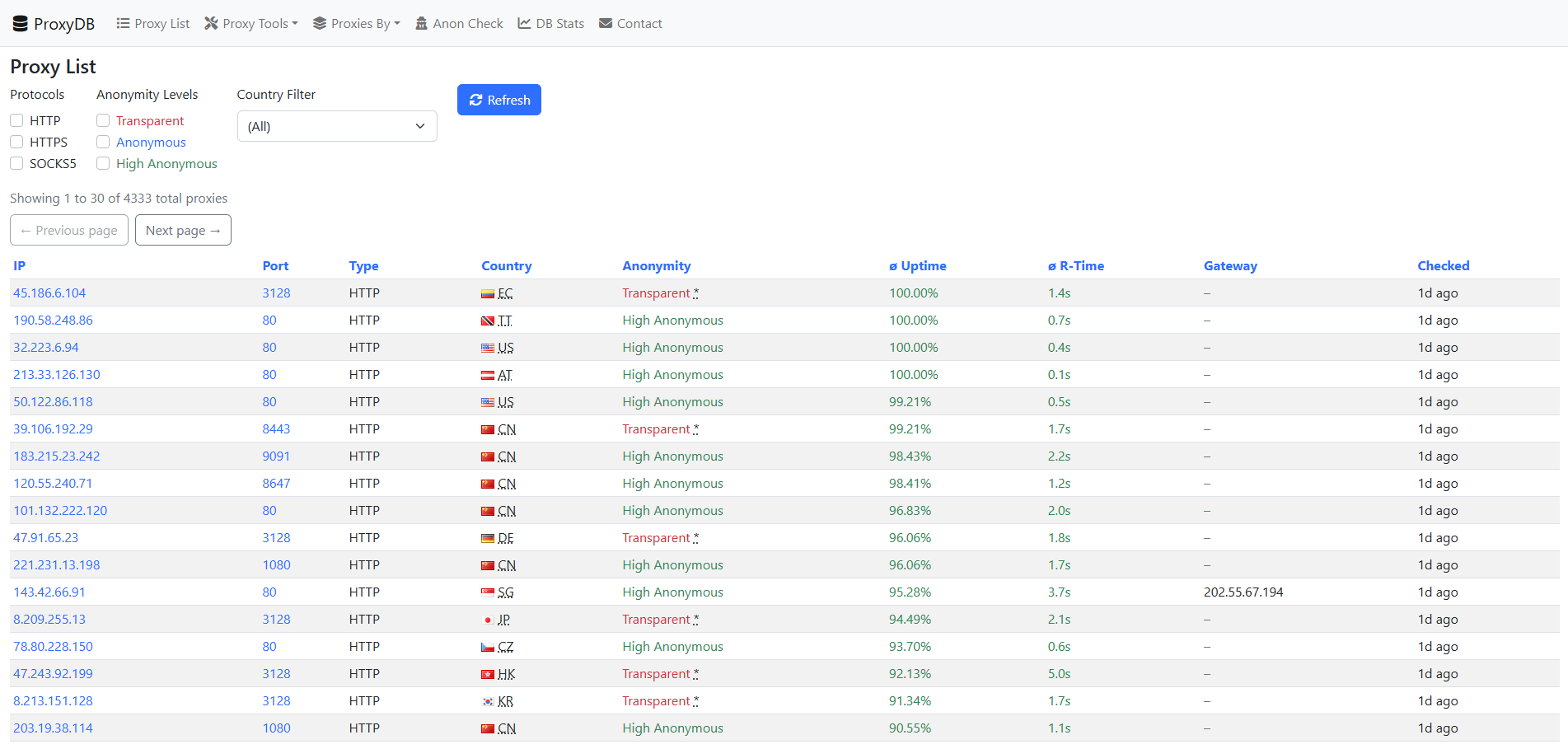Sort by the Checked column header

(1444, 265)
